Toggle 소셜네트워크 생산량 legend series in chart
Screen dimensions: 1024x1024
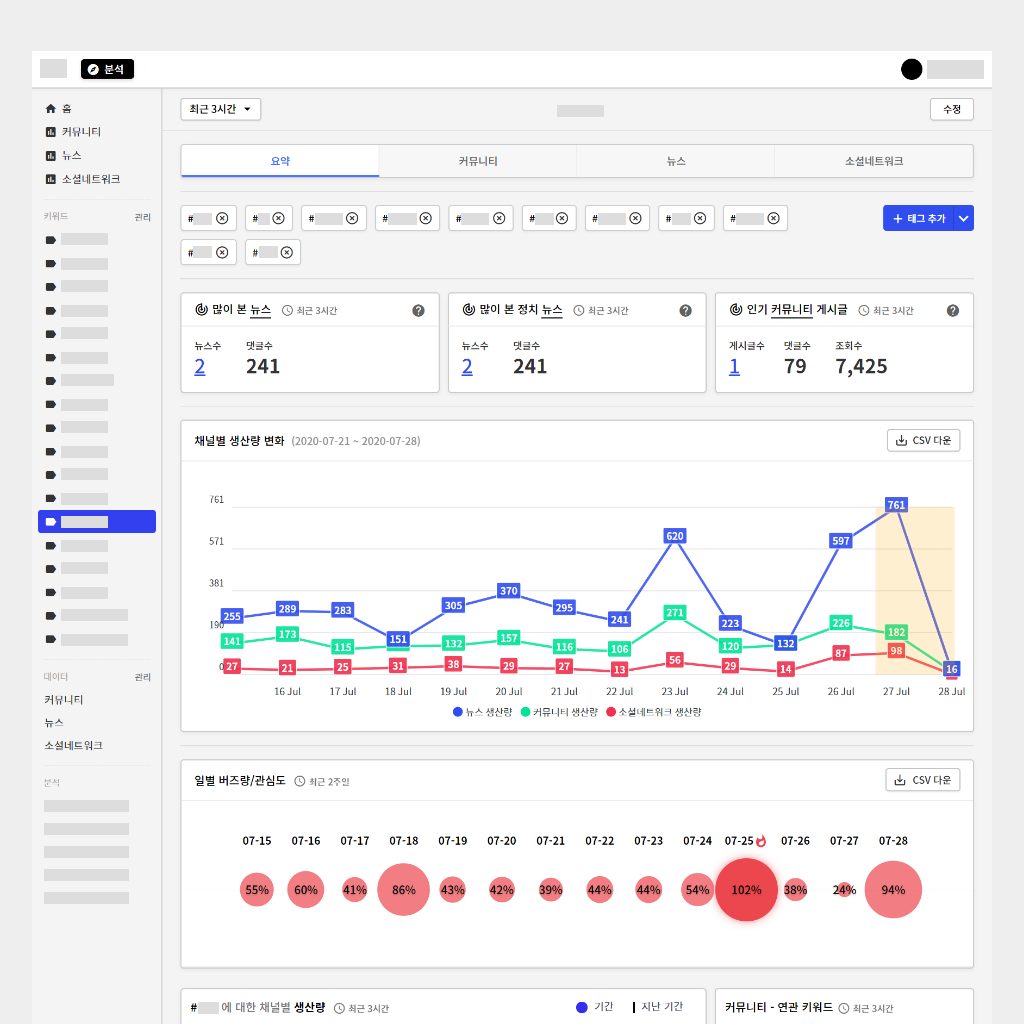pyautogui.click(x=653, y=712)
